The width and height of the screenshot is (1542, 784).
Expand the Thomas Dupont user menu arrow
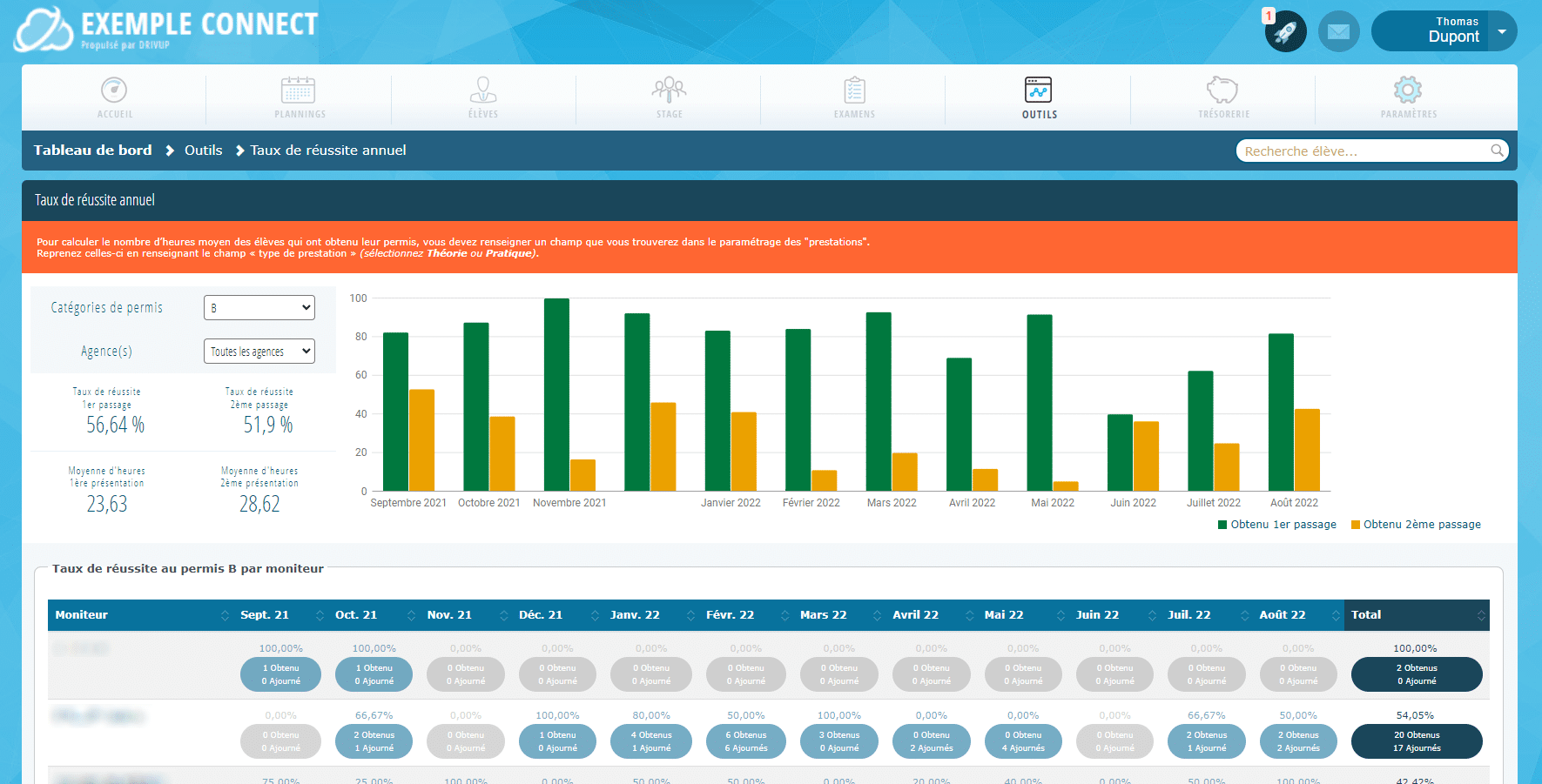point(1502,31)
